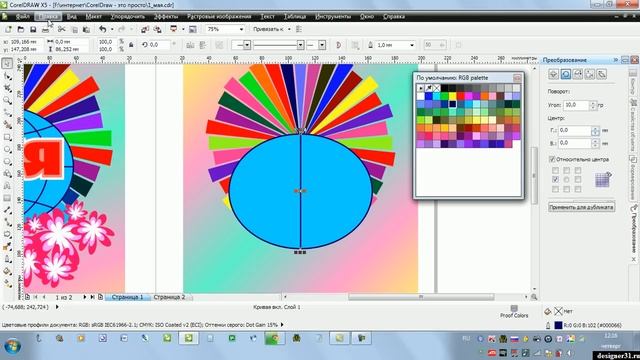The height and width of the screenshot is (360, 640).
Task: Select the Pick tool in the toolbox
Action: point(7,63)
